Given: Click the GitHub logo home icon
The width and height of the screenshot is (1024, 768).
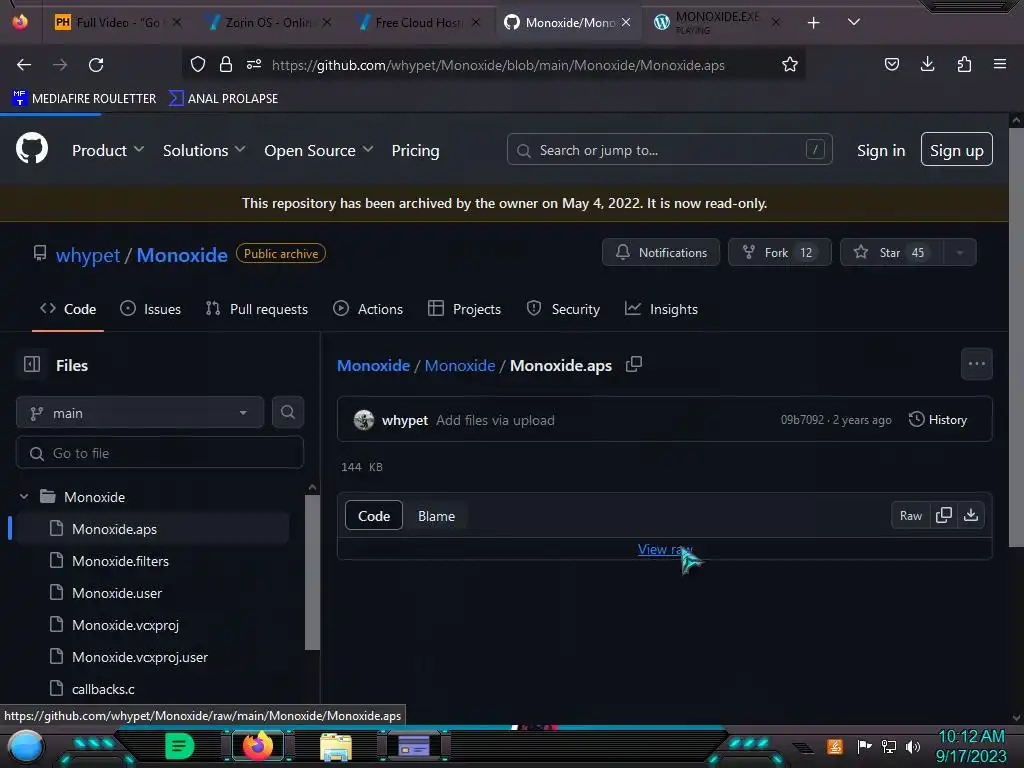Looking at the screenshot, I should click(x=31, y=150).
